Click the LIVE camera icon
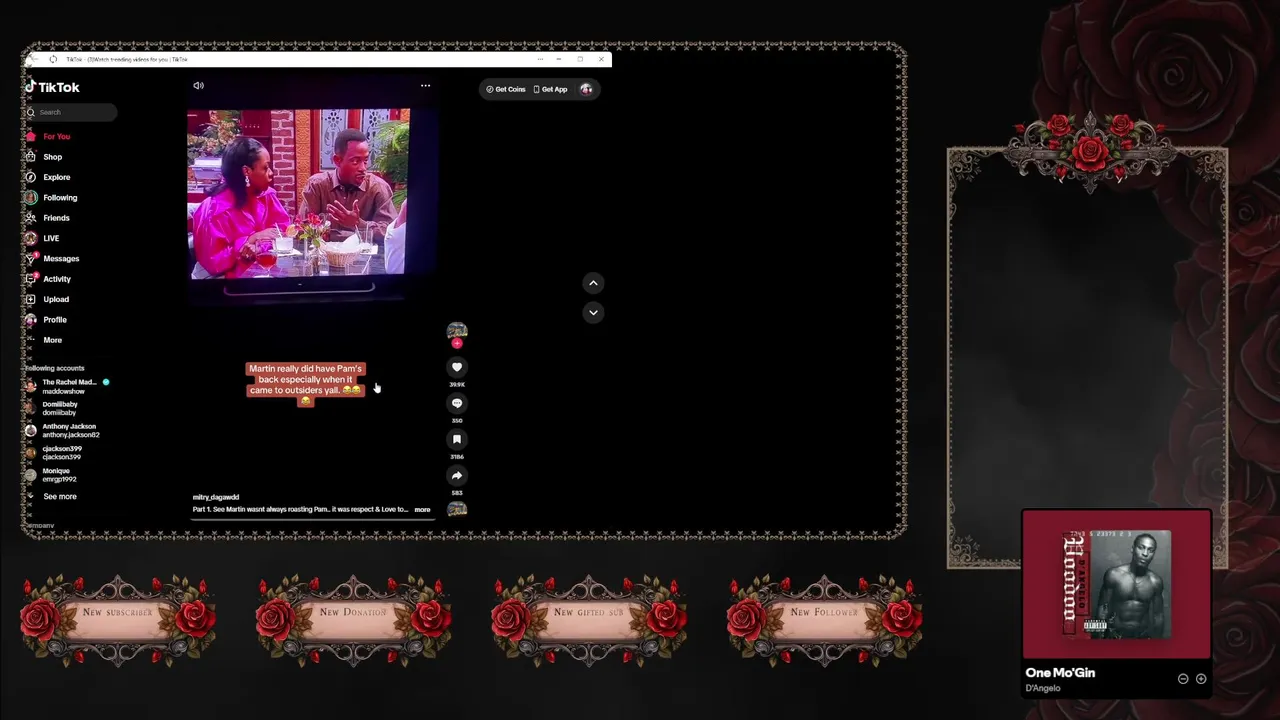The image size is (1280, 720). (31, 238)
